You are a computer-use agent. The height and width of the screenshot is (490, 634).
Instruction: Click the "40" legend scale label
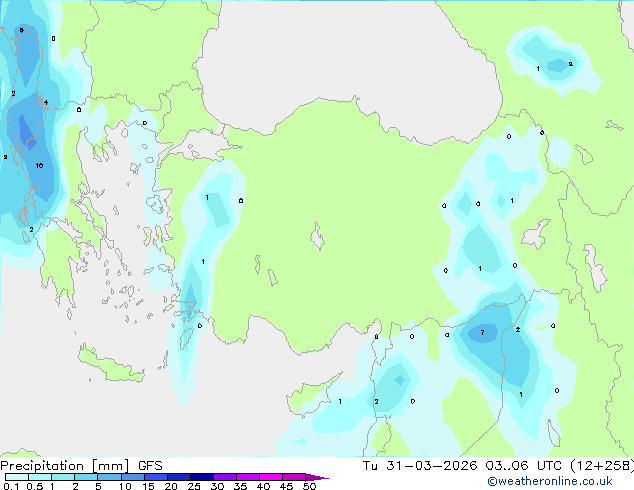[x=263, y=486]
